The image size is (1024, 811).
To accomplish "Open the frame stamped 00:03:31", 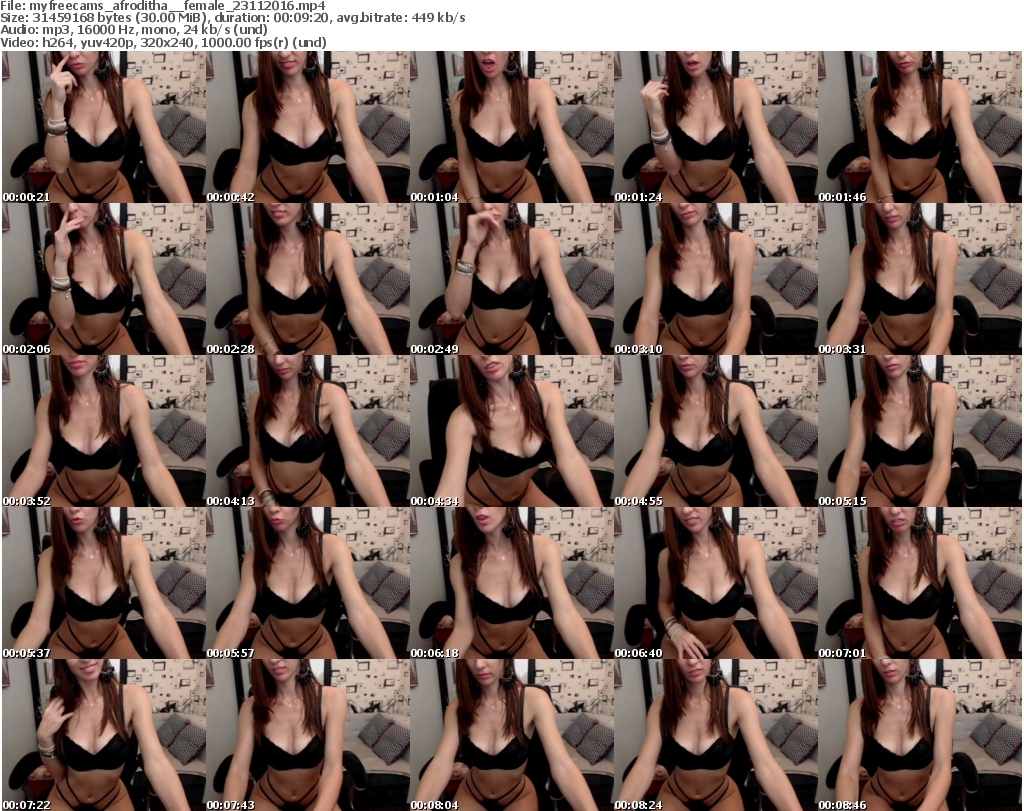I will coord(920,279).
